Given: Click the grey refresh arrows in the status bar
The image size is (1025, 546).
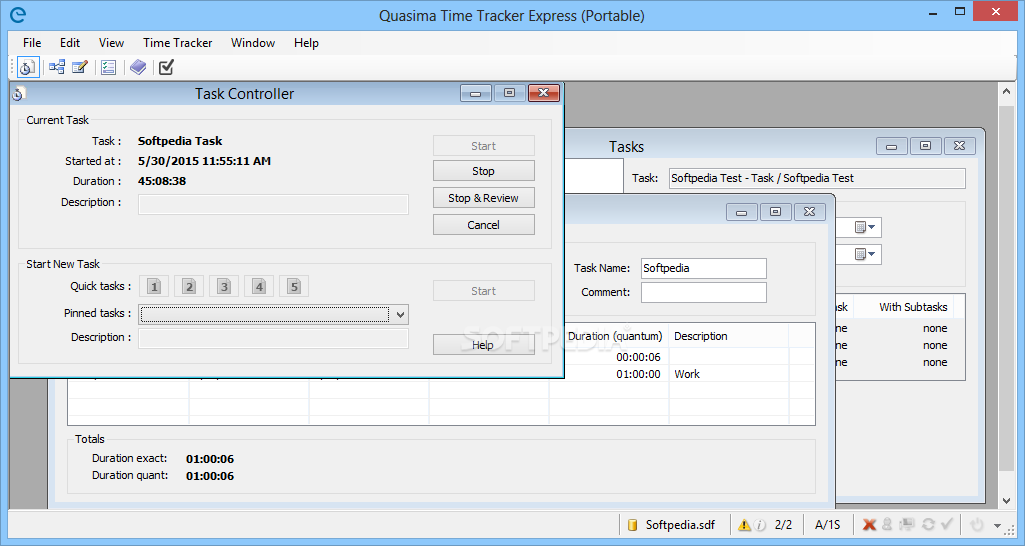Looking at the screenshot, I should [x=928, y=524].
